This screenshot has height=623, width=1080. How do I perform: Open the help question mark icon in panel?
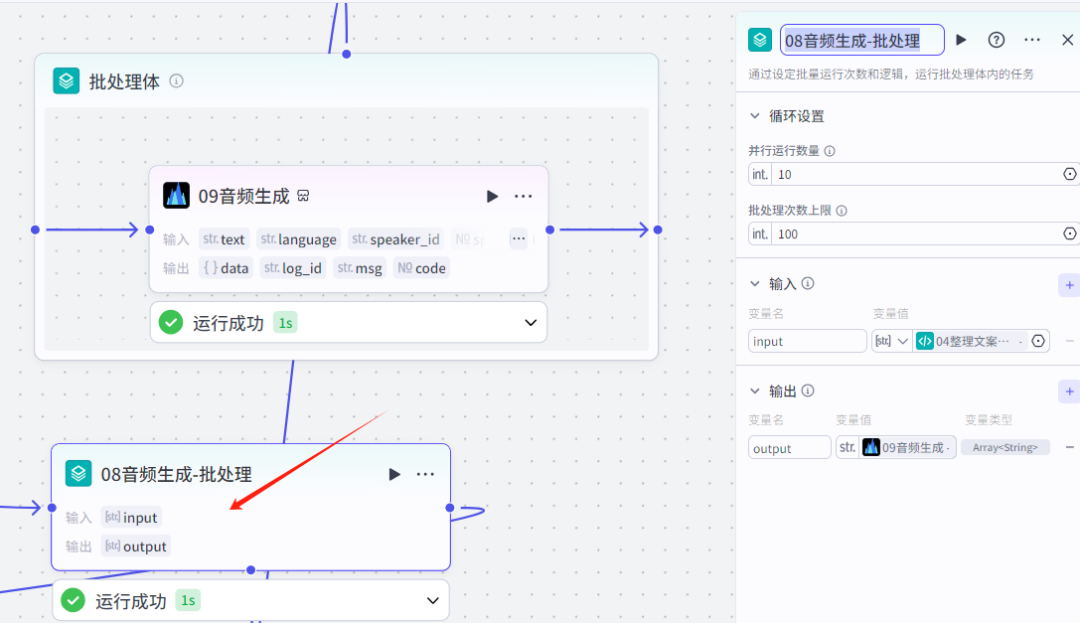pos(995,40)
